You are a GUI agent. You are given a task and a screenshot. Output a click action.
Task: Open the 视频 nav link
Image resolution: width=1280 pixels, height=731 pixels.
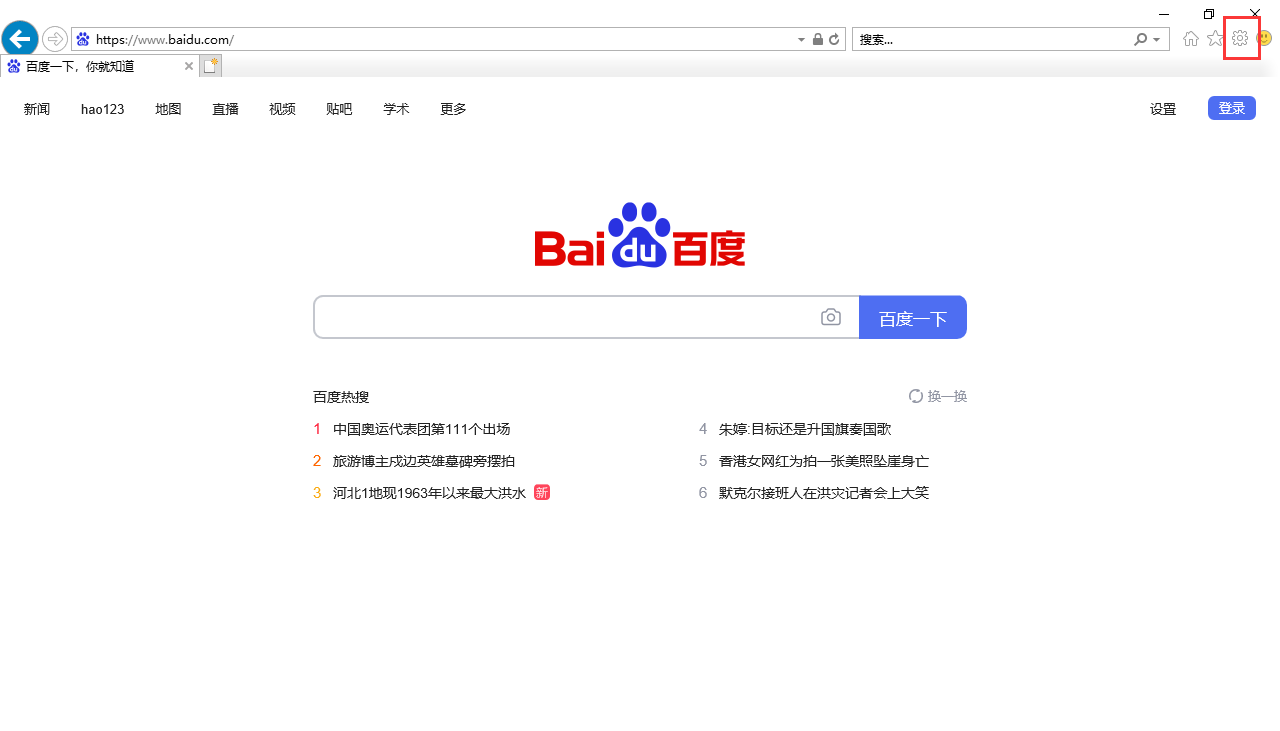point(283,109)
